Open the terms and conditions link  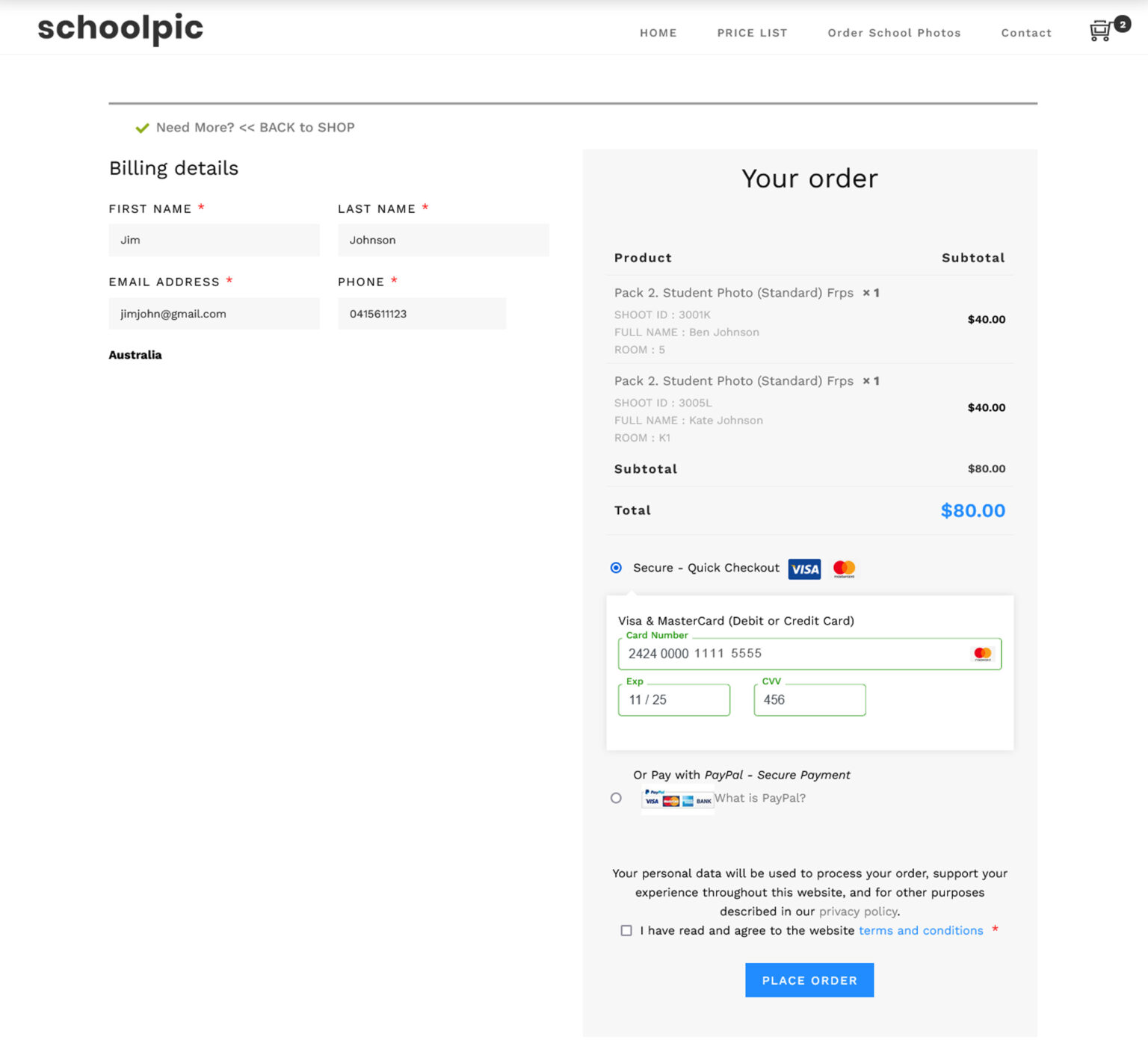pos(921,931)
